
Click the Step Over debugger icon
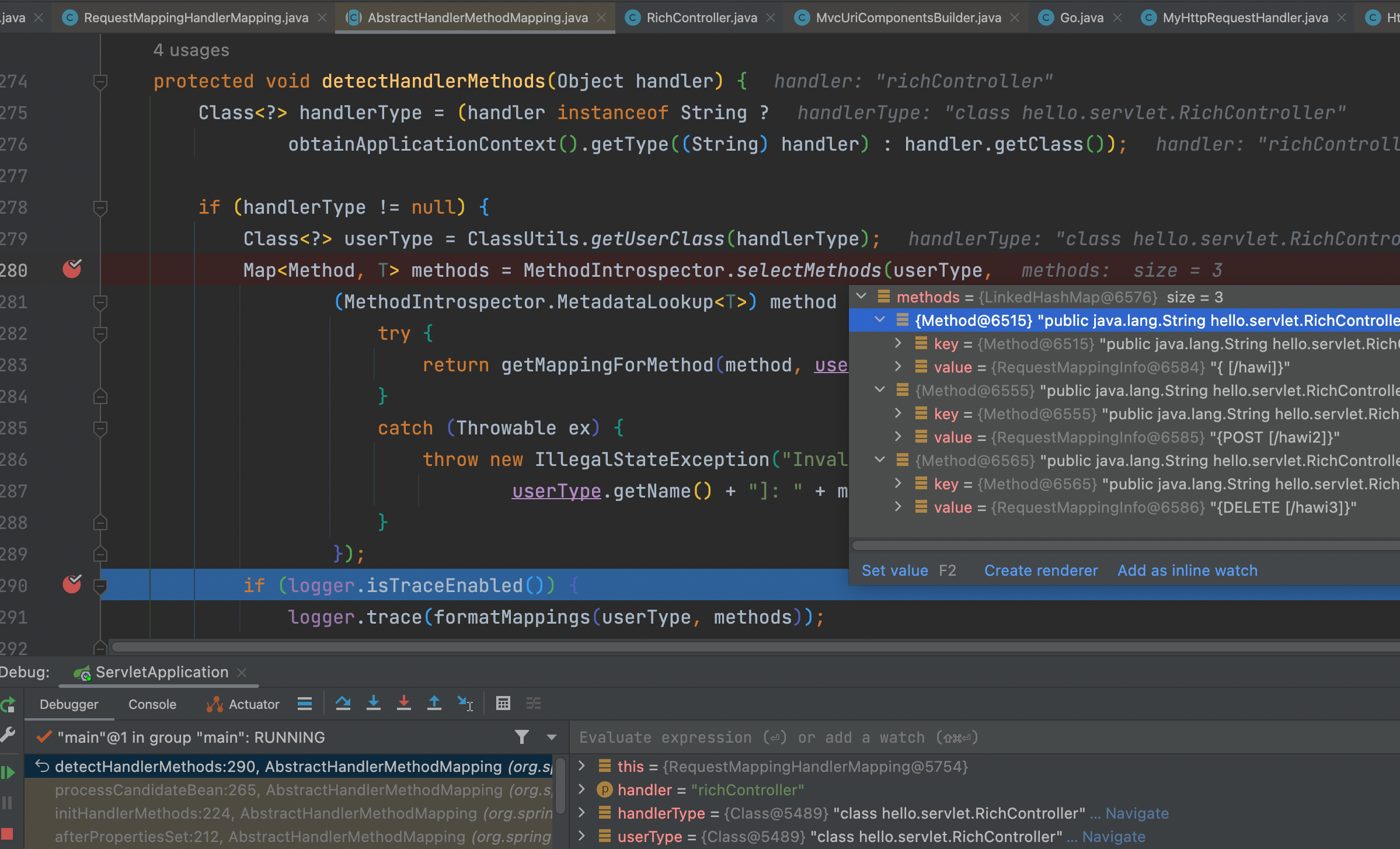[x=343, y=704]
